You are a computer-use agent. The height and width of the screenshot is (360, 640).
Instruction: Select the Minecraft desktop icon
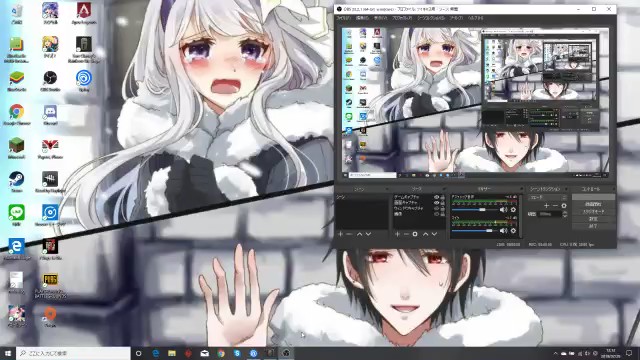[x=17, y=148]
